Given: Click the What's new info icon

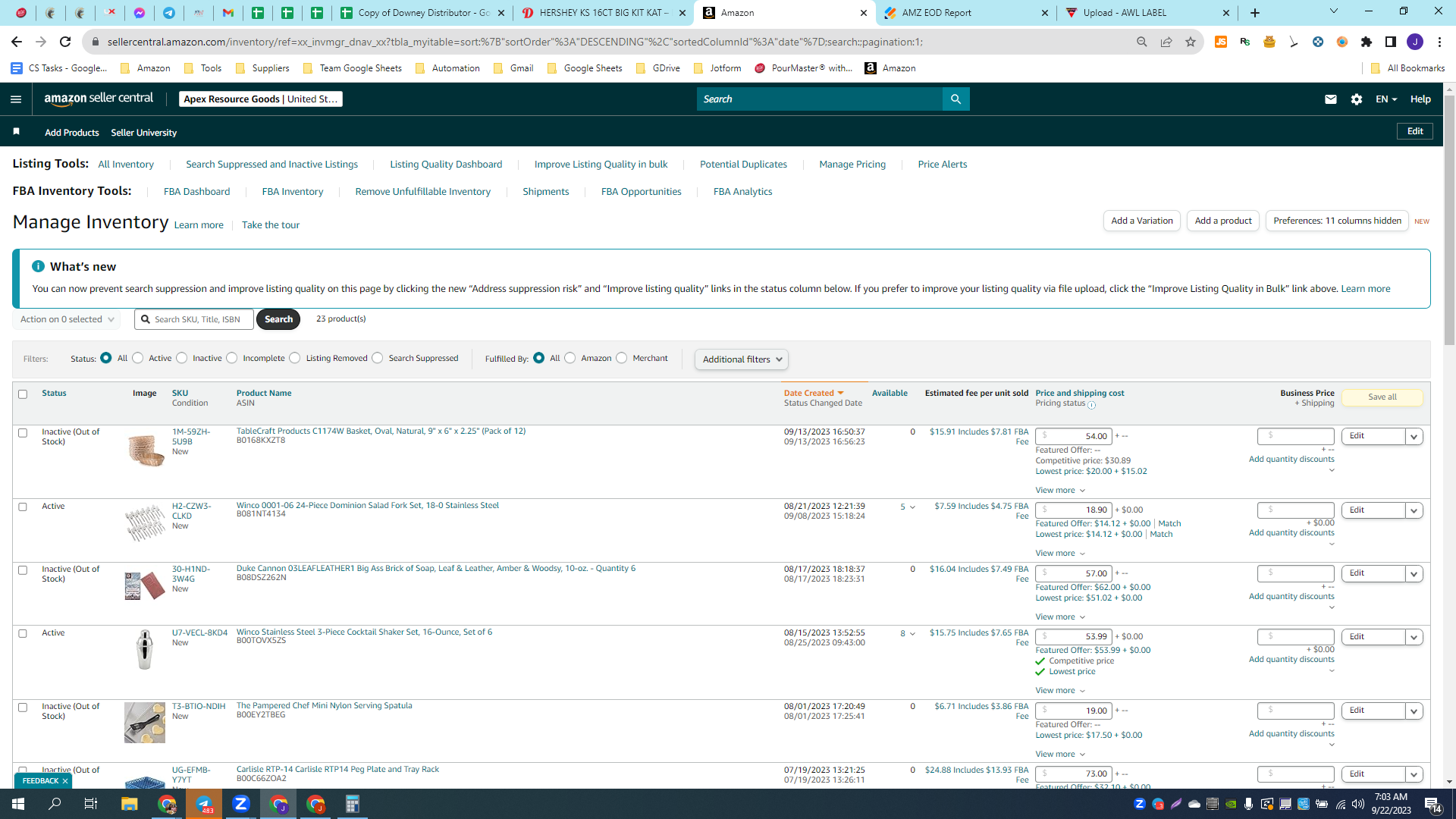Looking at the screenshot, I should (x=38, y=266).
